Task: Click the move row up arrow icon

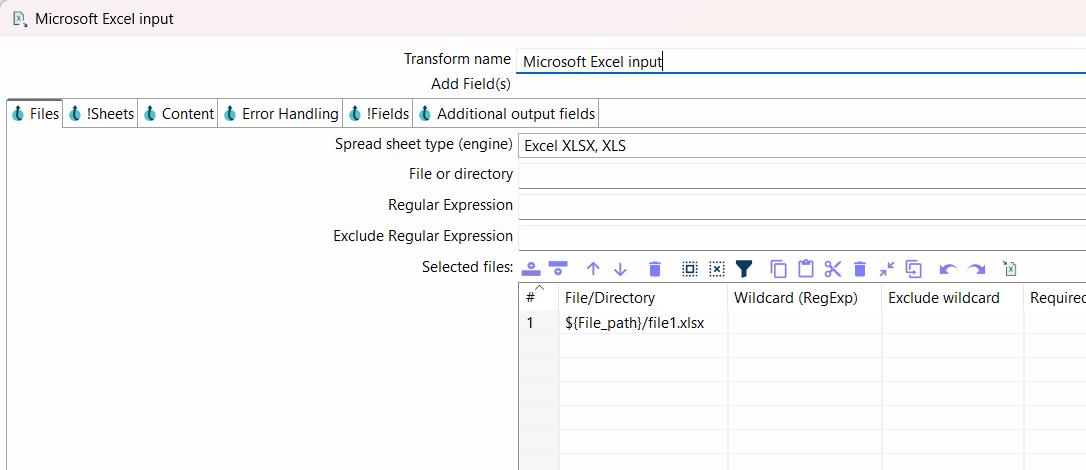Action: click(x=593, y=268)
